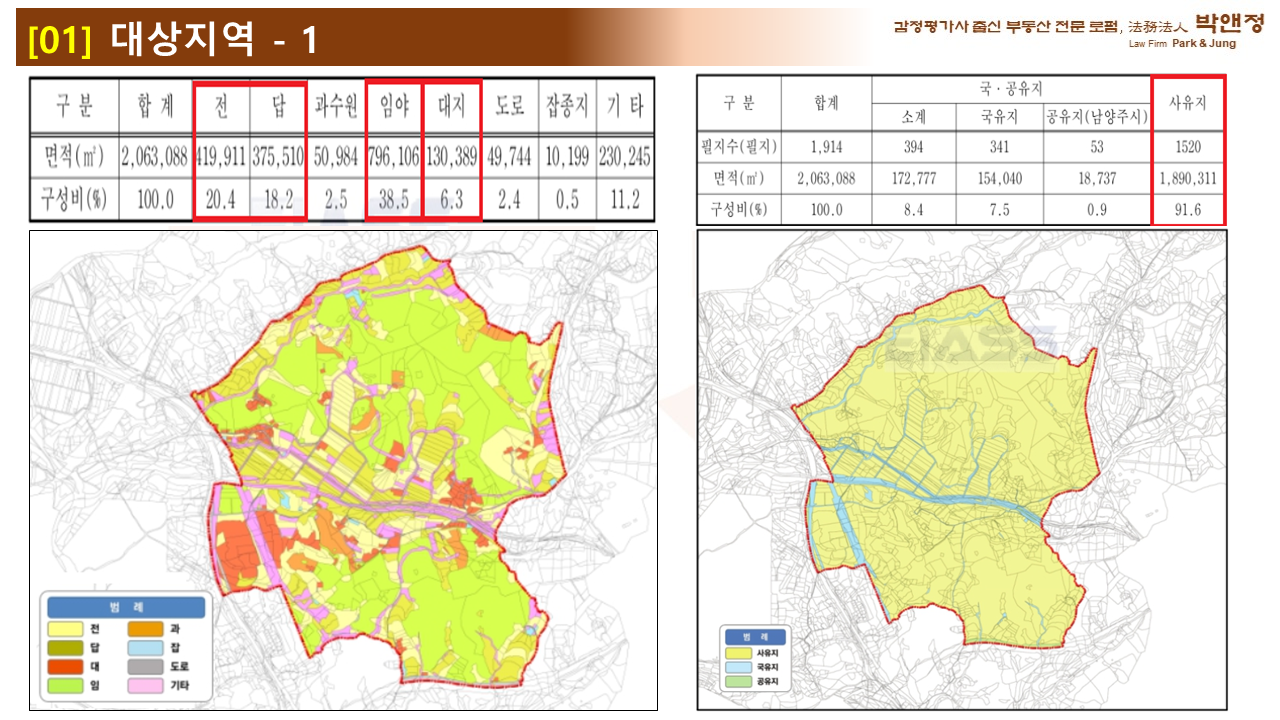Select the 임야 column header cell
The height and width of the screenshot is (720, 1280).
395,105
